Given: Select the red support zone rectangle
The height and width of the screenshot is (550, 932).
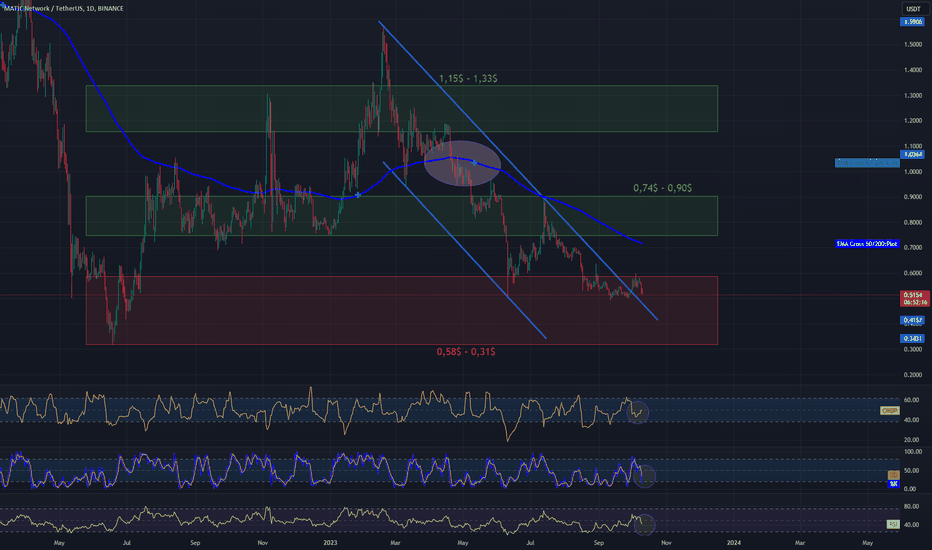Looking at the screenshot, I should click(x=402, y=310).
